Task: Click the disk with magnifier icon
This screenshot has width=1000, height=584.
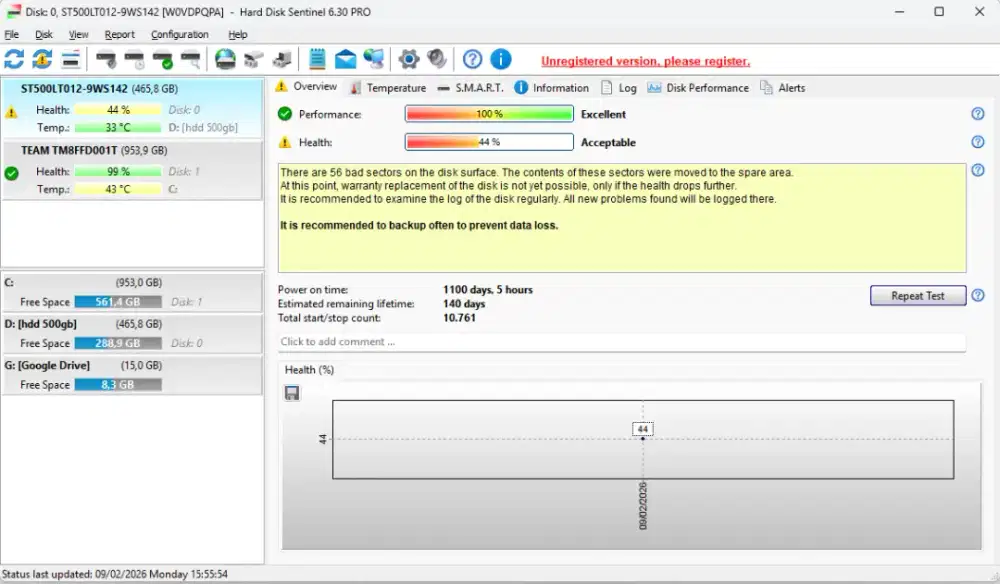Action: pyautogui.click(x=190, y=60)
